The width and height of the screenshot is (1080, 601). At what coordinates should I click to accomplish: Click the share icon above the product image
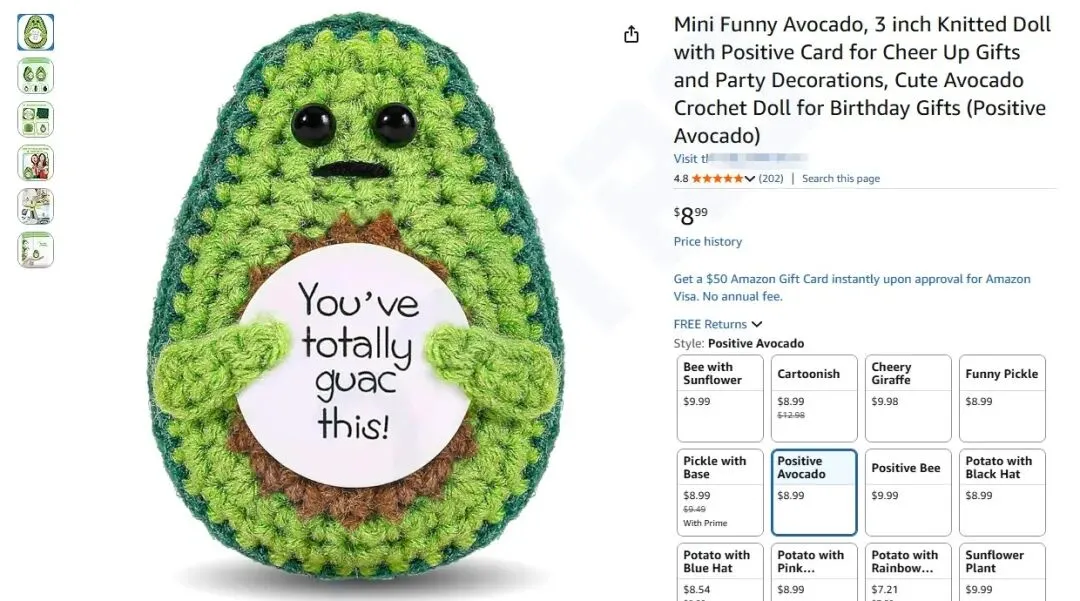click(x=631, y=35)
